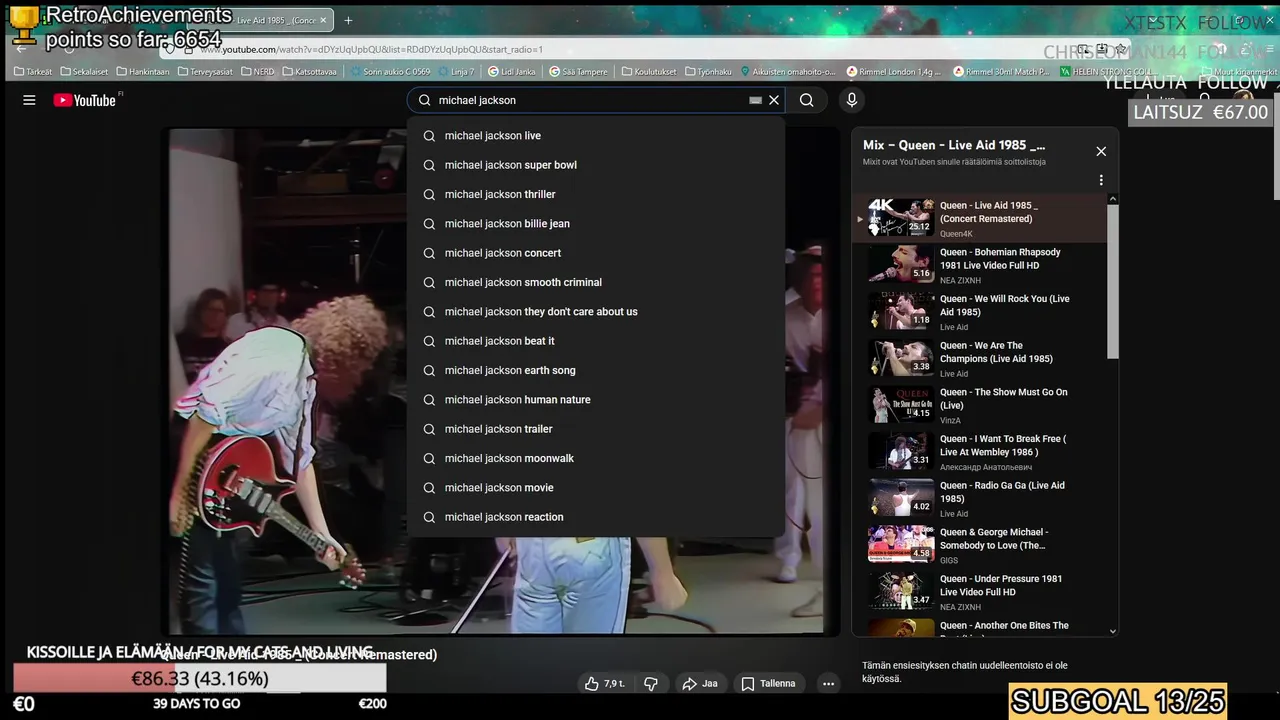Open the Rimmel London bookmark
Screen dimensions: 1280x720
coord(895,72)
